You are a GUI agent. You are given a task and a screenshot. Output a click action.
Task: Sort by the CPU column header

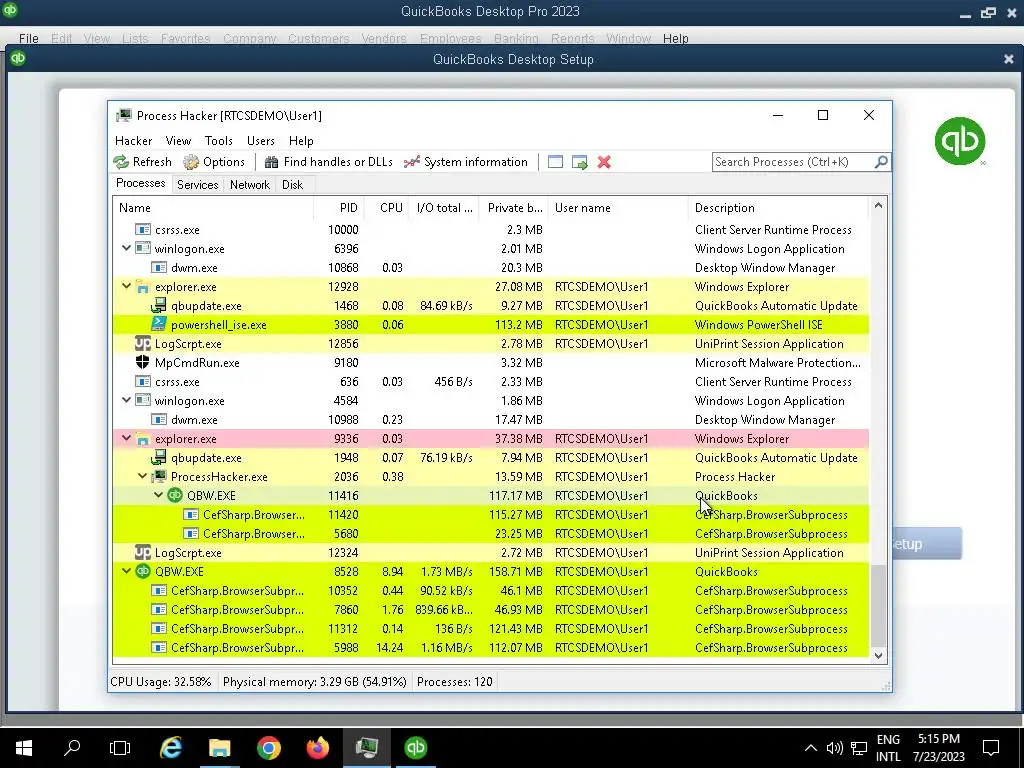coord(387,208)
